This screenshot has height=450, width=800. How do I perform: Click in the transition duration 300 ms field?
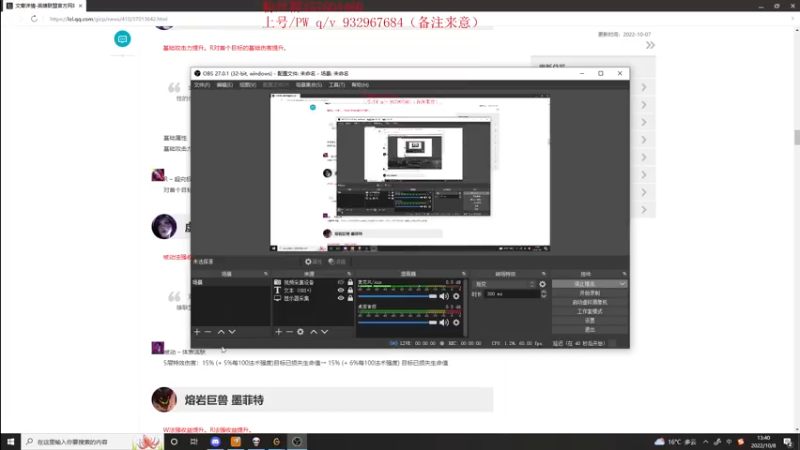click(x=512, y=294)
